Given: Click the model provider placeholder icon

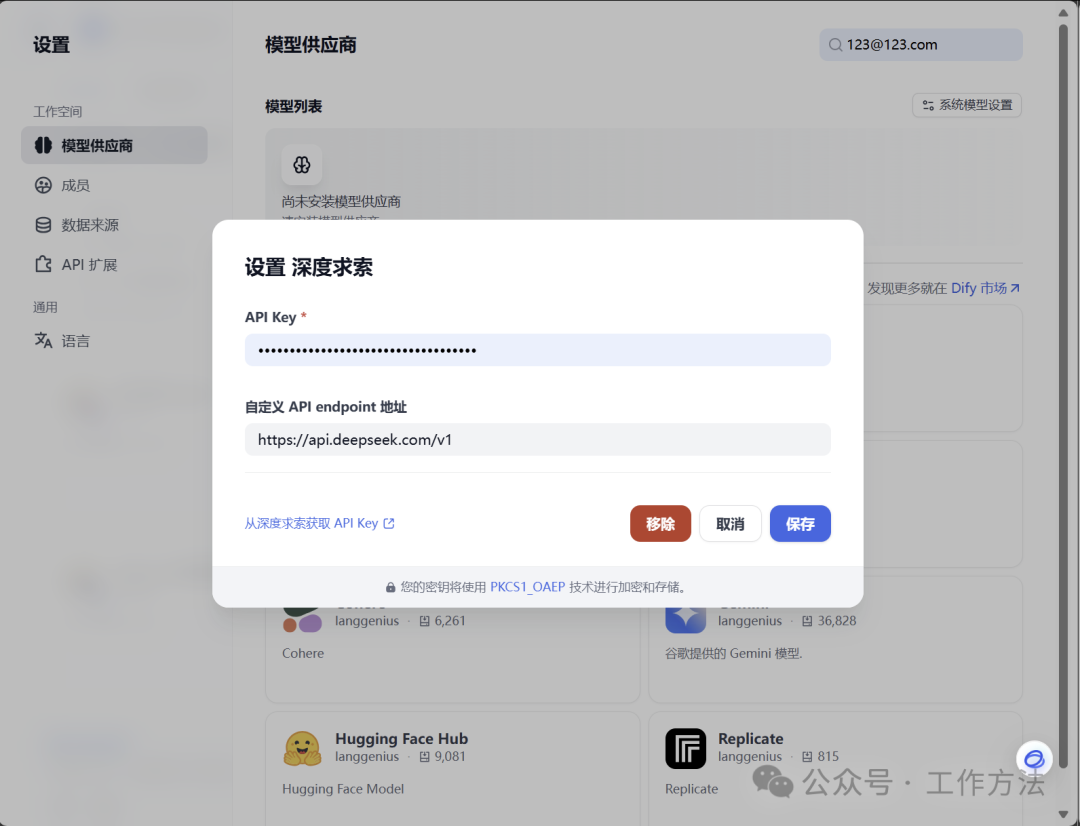Looking at the screenshot, I should click(302, 165).
